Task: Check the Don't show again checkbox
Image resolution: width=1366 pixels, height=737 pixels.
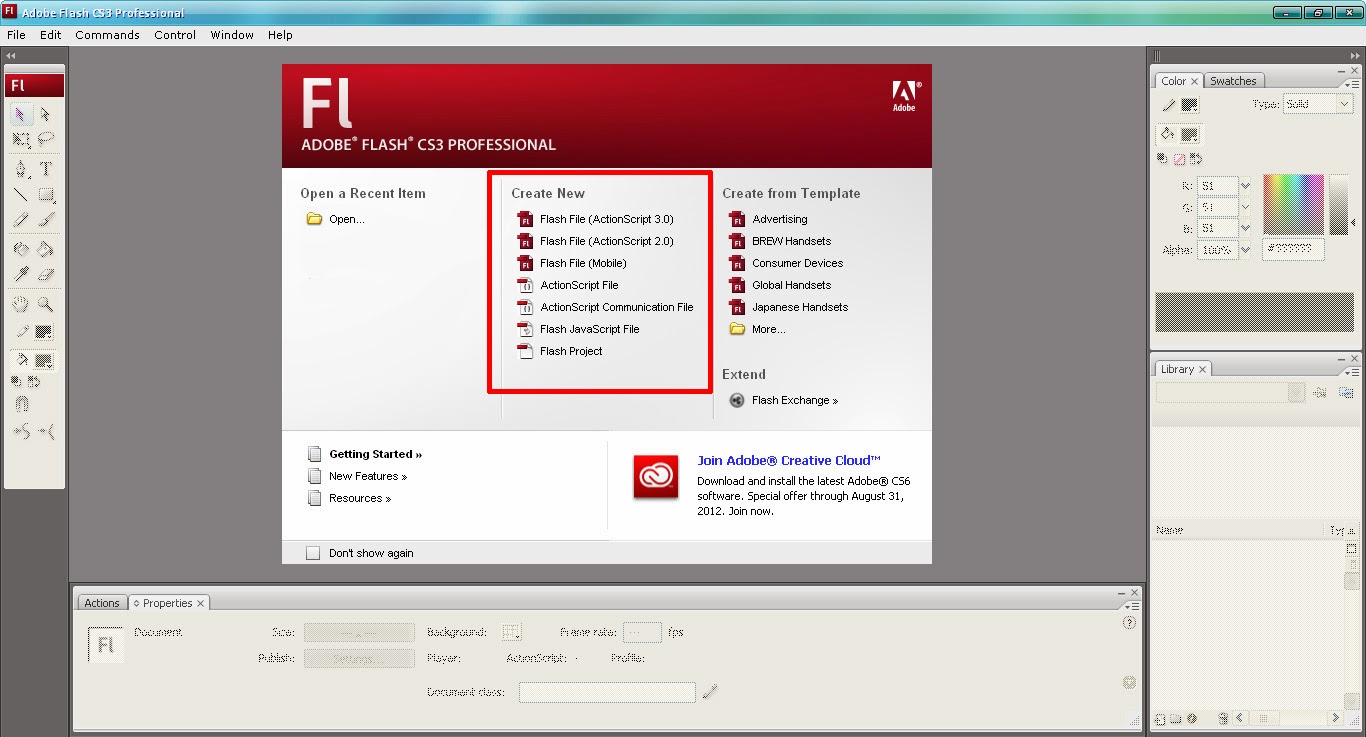Action: (313, 552)
